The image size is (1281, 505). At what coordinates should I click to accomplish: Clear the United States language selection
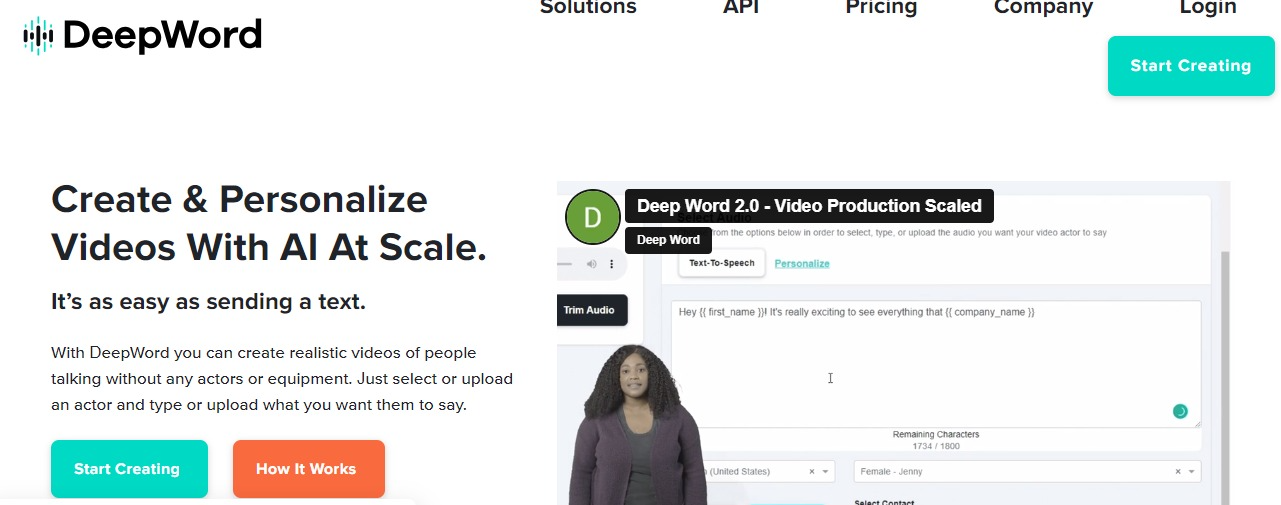pyautogui.click(x=812, y=471)
